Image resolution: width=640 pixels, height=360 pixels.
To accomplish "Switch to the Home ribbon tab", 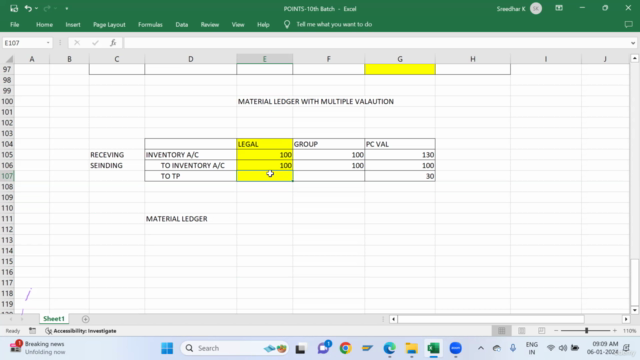I will pos(44,24).
